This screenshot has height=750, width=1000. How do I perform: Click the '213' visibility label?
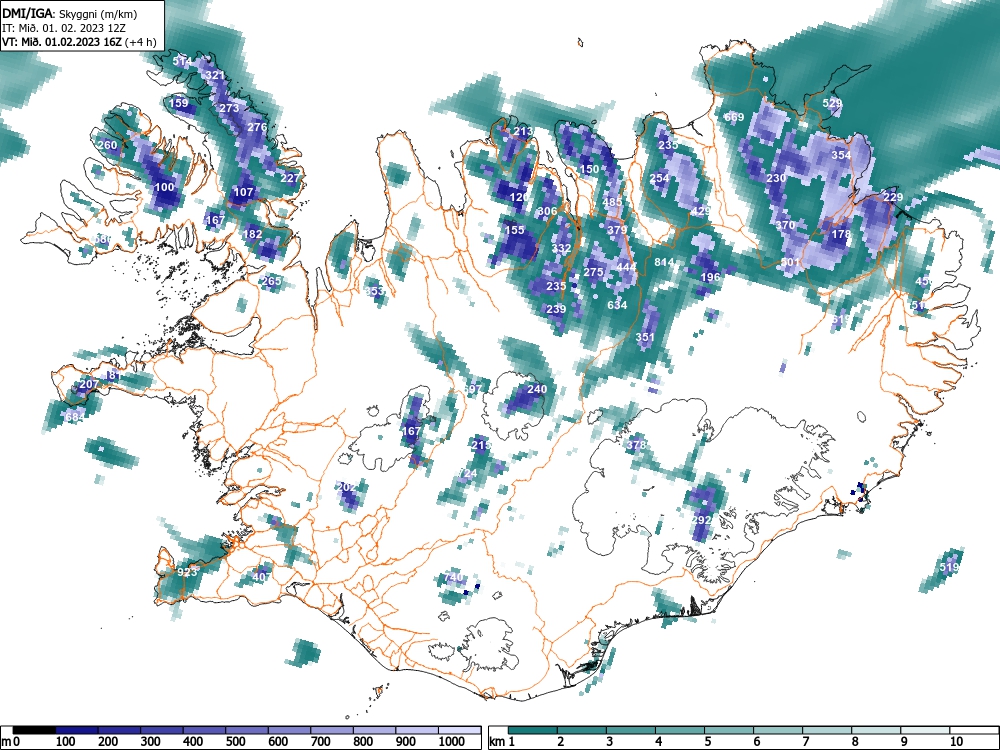click(x=523, y=131)
